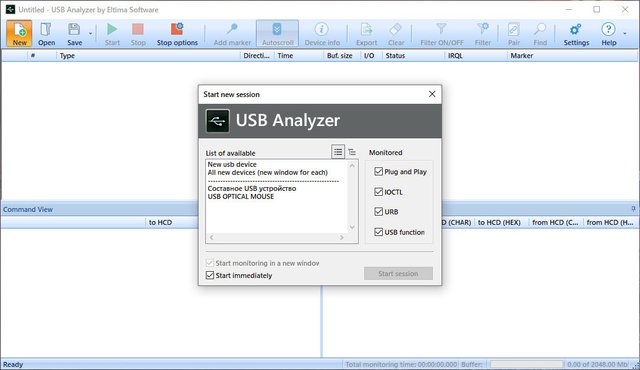Close the Start new session dialog

pos(432,94)
